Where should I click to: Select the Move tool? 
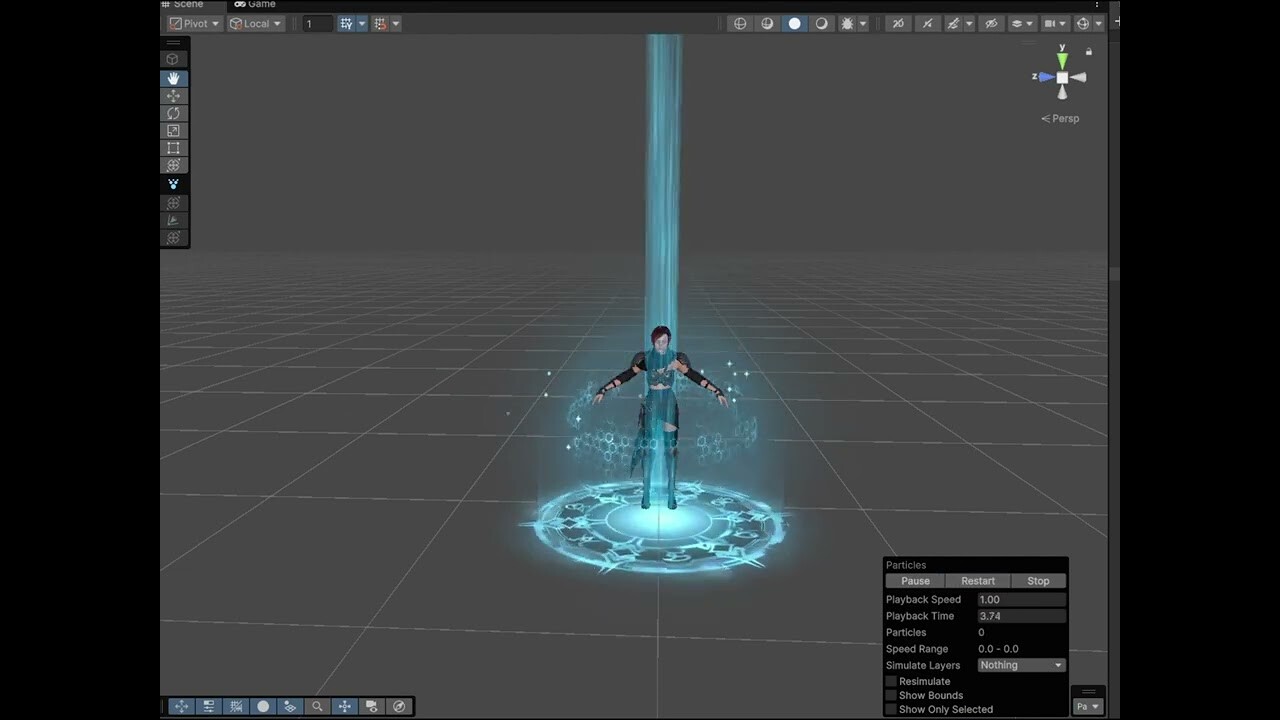coord(174,96)
